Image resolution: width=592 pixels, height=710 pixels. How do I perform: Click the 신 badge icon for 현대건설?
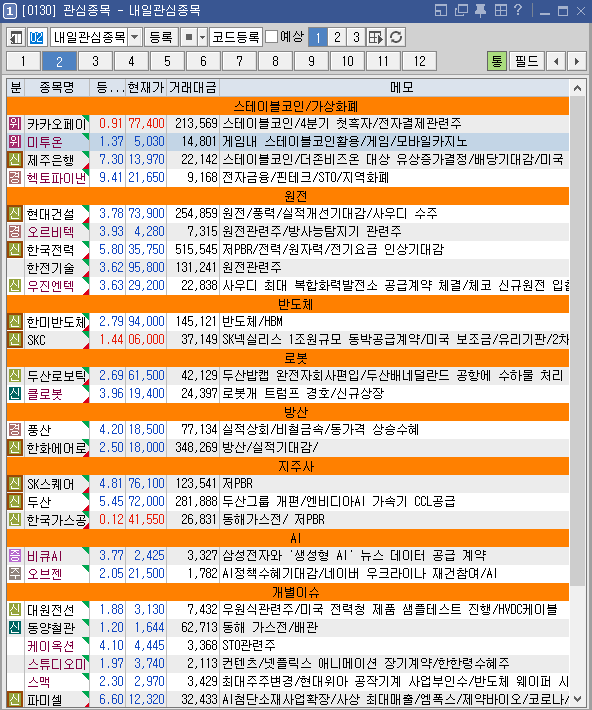pos(15,213)
